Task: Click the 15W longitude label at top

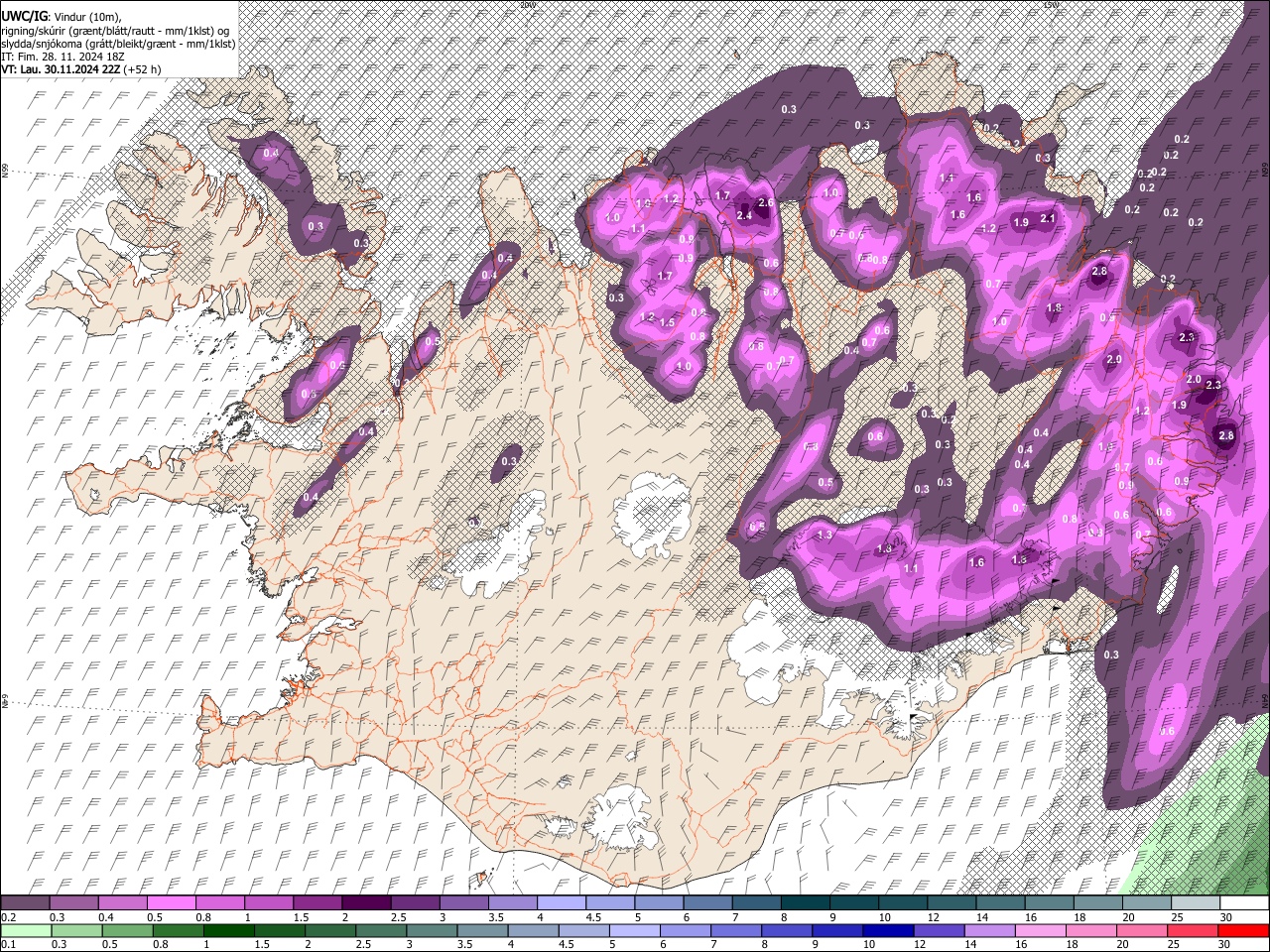Action: 1052,5
